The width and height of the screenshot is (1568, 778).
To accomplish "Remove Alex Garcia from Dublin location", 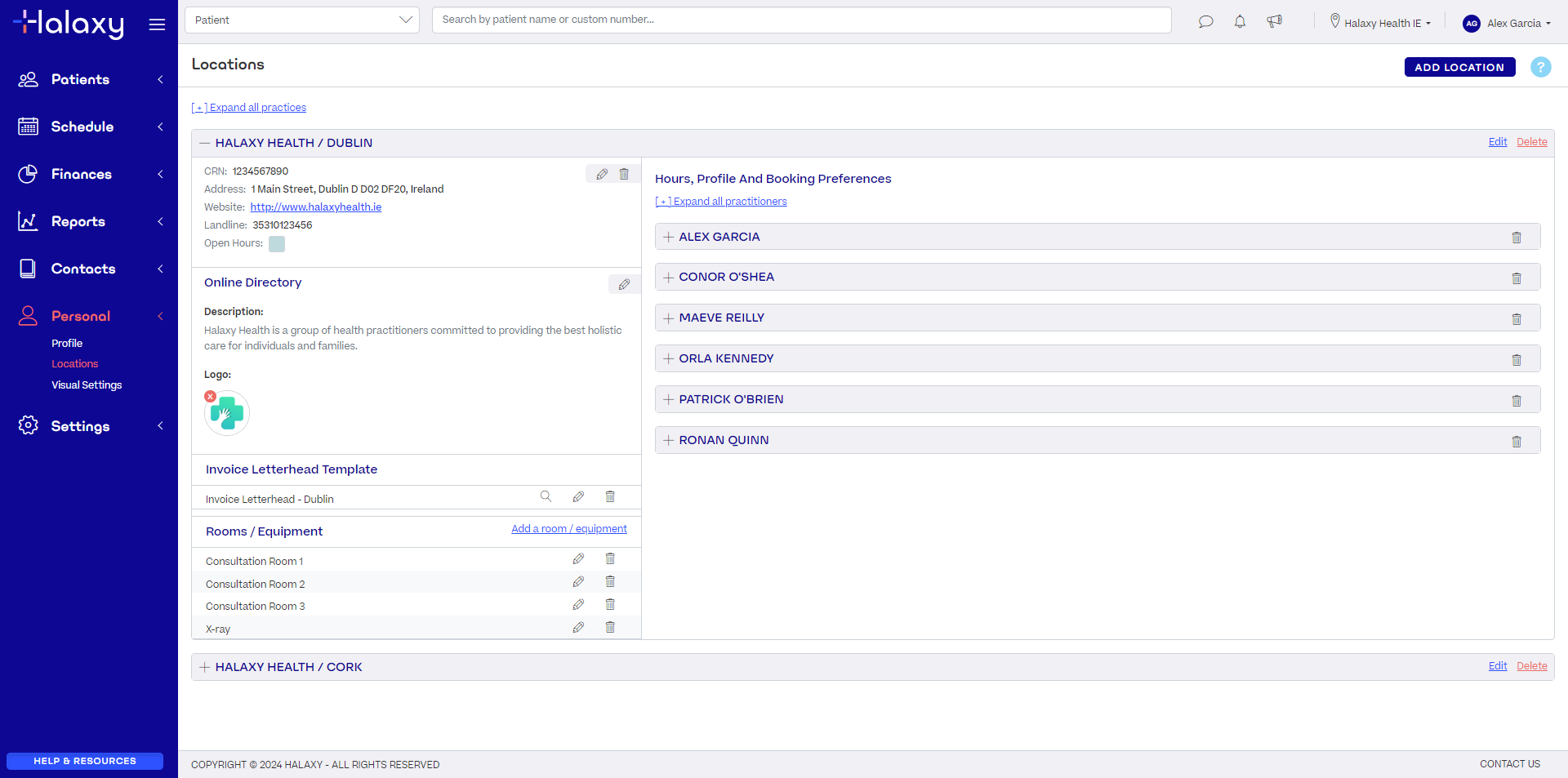I will [x=1517, y=238].
